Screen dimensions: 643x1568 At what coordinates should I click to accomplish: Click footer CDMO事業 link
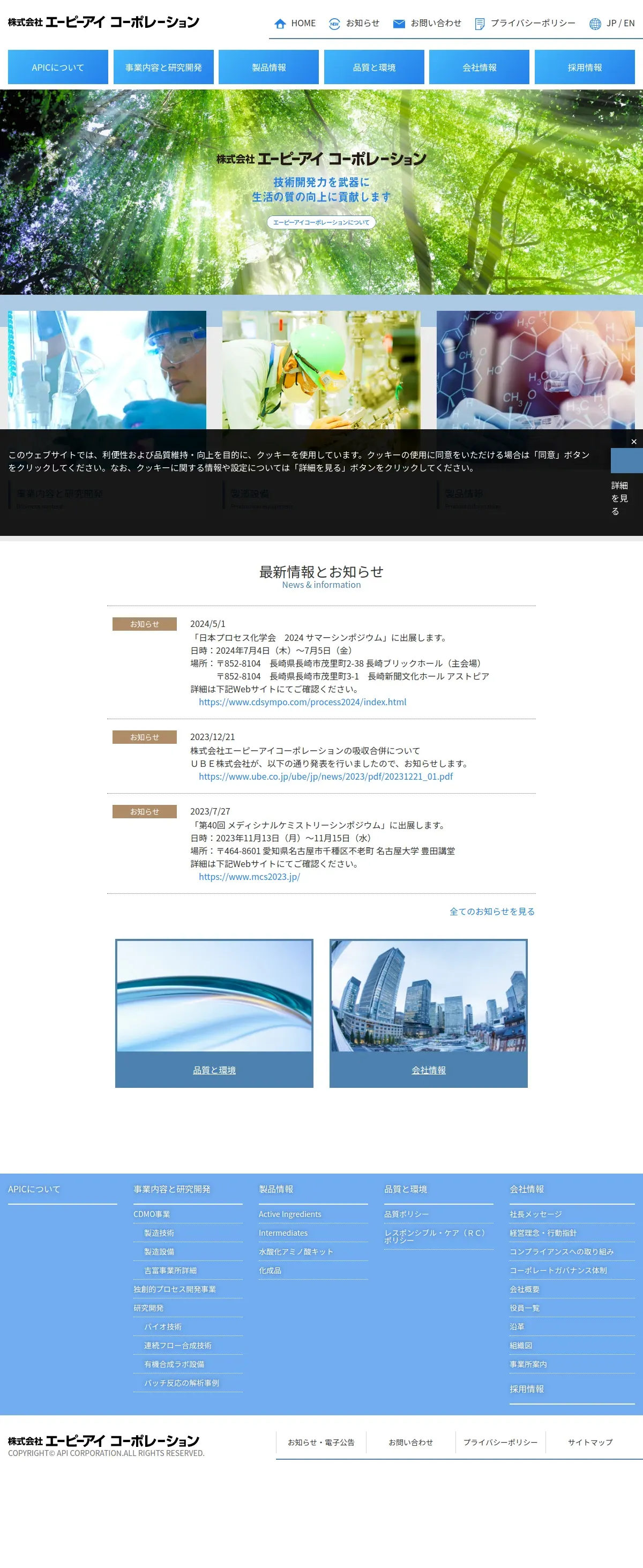pos(152,1214)
